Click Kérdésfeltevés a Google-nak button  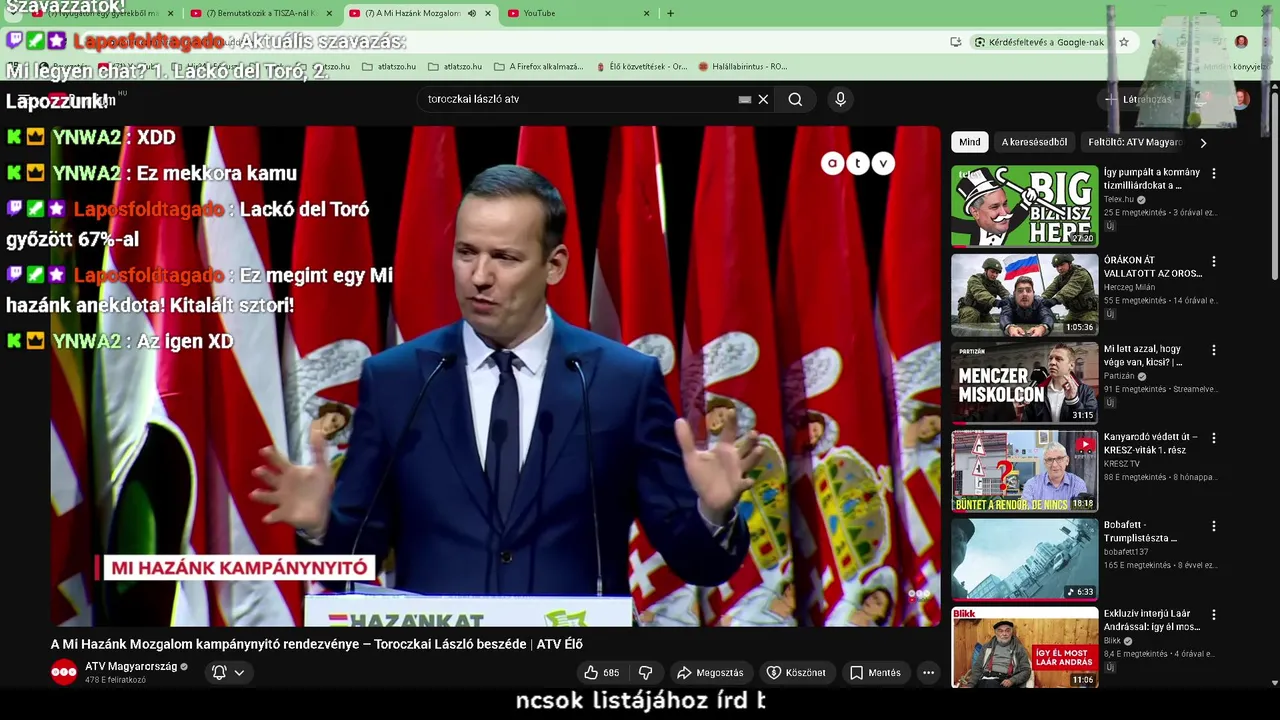(x=1039, y=42)
